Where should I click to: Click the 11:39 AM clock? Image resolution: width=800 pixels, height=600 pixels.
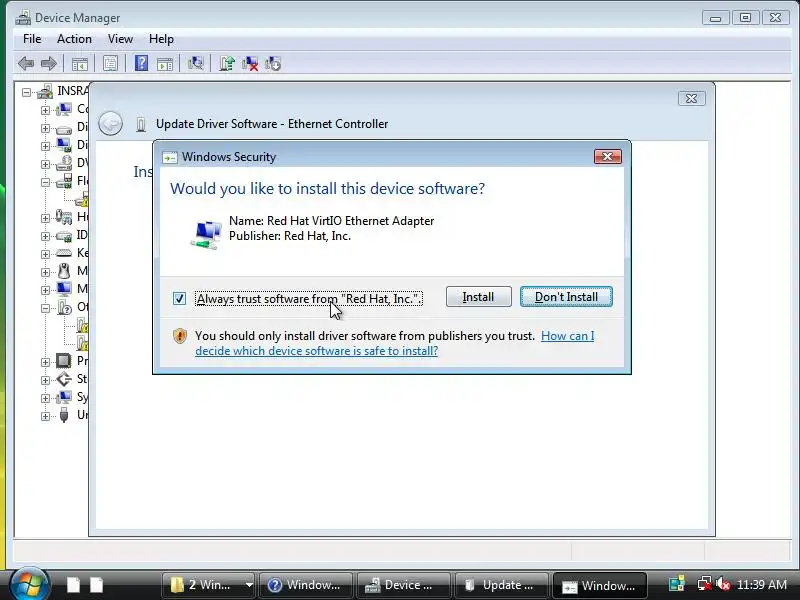pyautogui.click(x=762, y=585)
